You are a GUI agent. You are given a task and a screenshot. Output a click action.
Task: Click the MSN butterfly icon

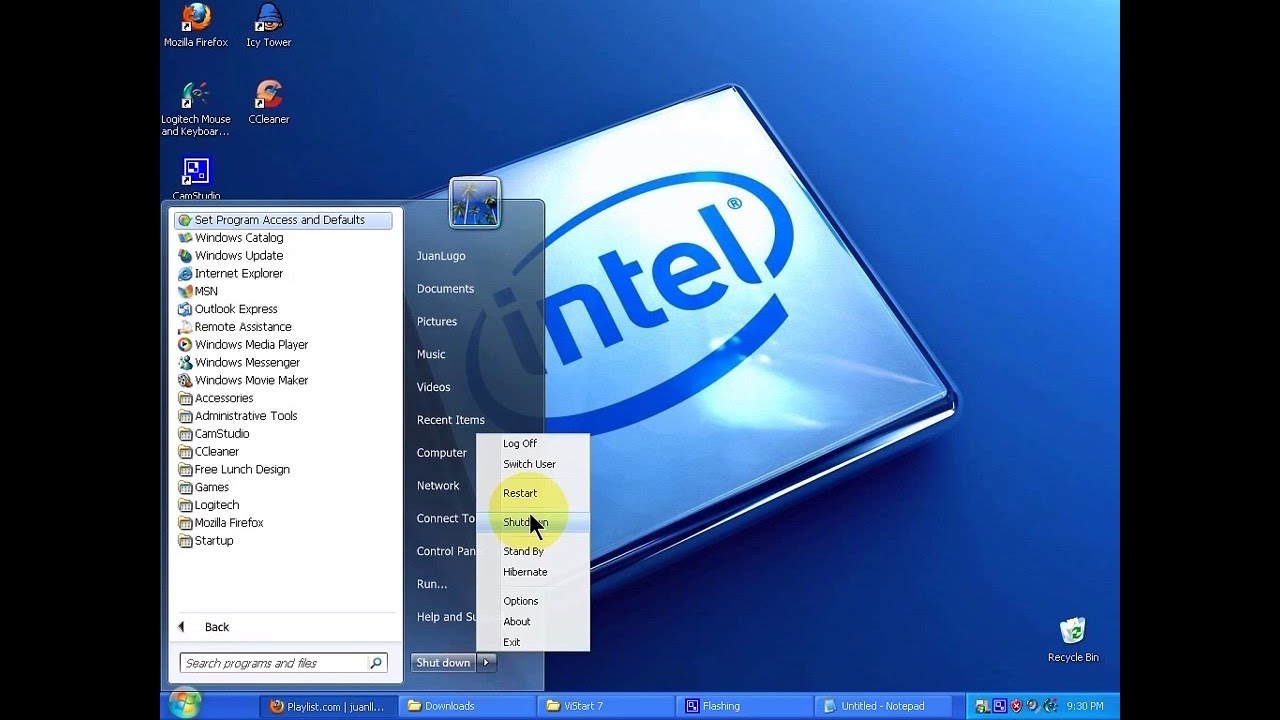click(185, 292)
